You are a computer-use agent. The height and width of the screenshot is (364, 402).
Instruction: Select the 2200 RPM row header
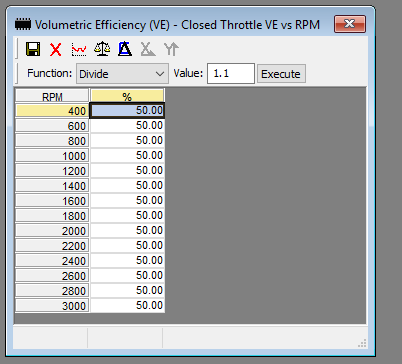pyautogui.click(x=52, y=246)
